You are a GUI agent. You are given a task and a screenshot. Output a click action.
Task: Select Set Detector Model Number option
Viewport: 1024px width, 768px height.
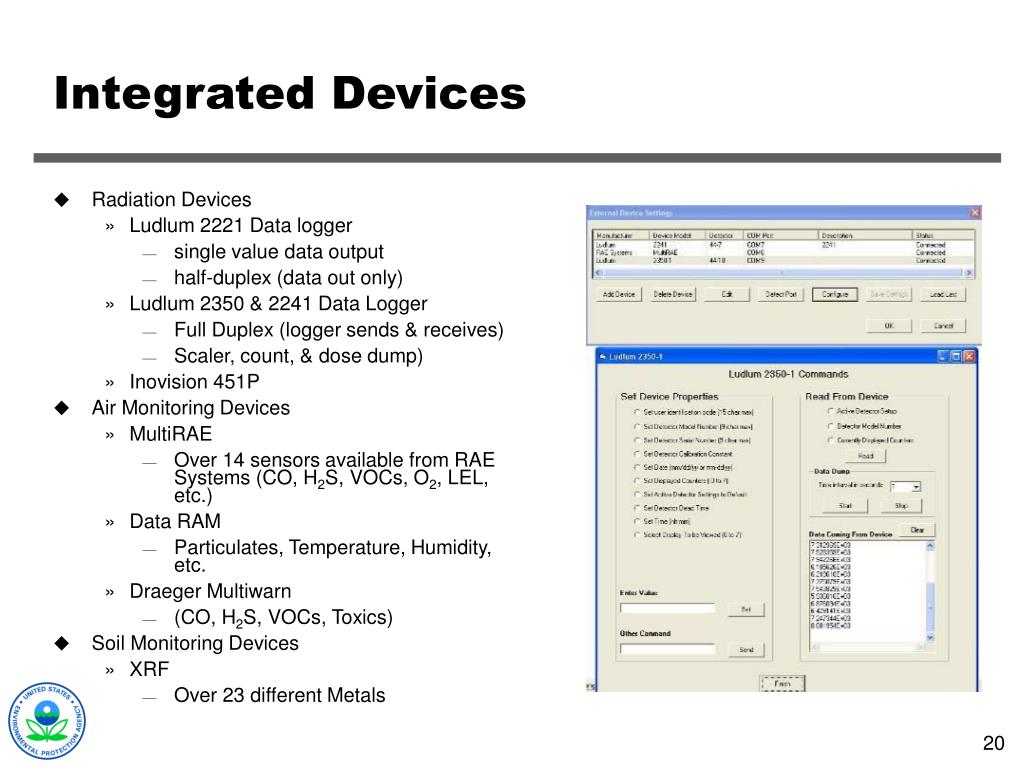pyautogui.click(x=694, y=426)
